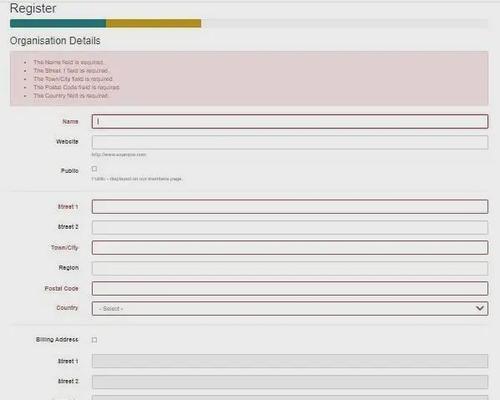Viewport: 500px width, 400px height.
Task: Click the Street 1 address field
Action: (290, 207)
